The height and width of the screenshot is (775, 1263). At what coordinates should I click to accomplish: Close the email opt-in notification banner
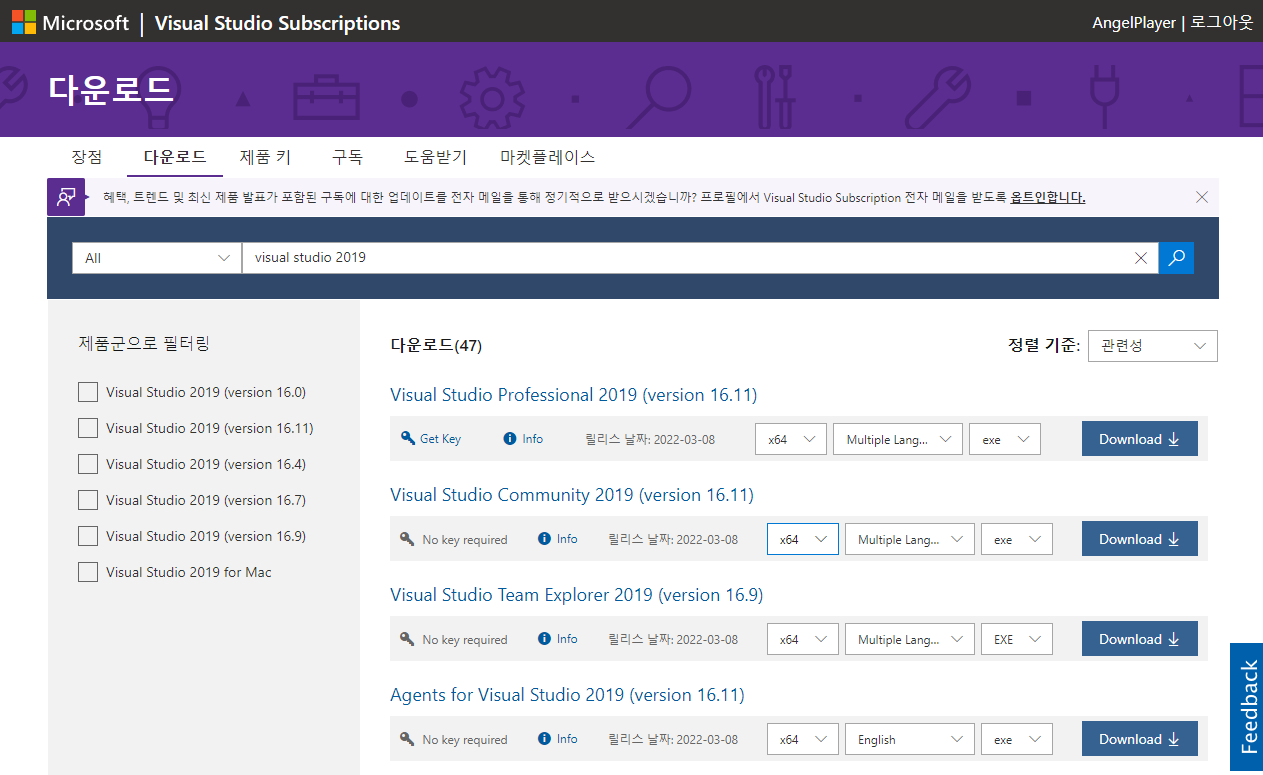(x=1202, y=197)
